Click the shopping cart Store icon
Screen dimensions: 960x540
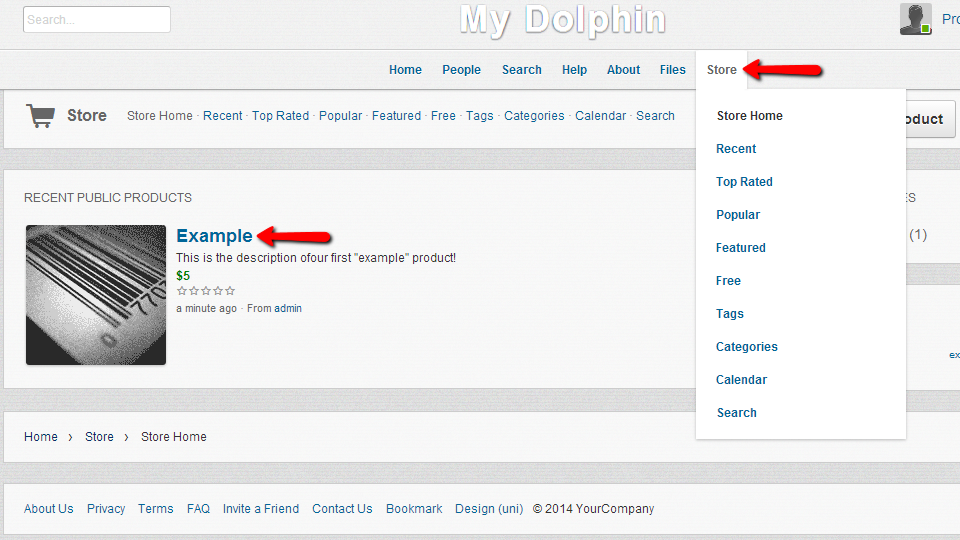click(x=41, y=116)
